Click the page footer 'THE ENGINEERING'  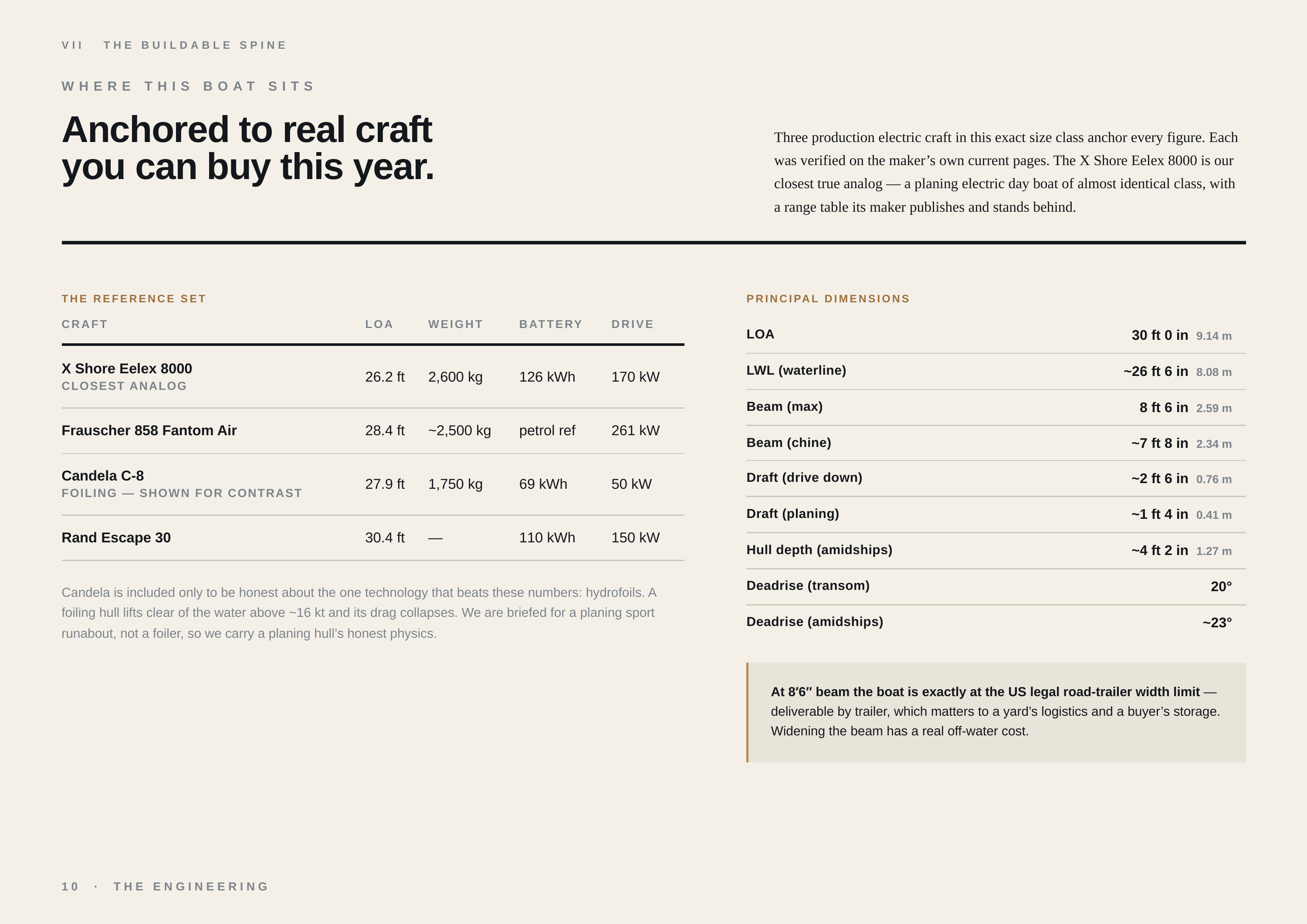click(191, 887)
